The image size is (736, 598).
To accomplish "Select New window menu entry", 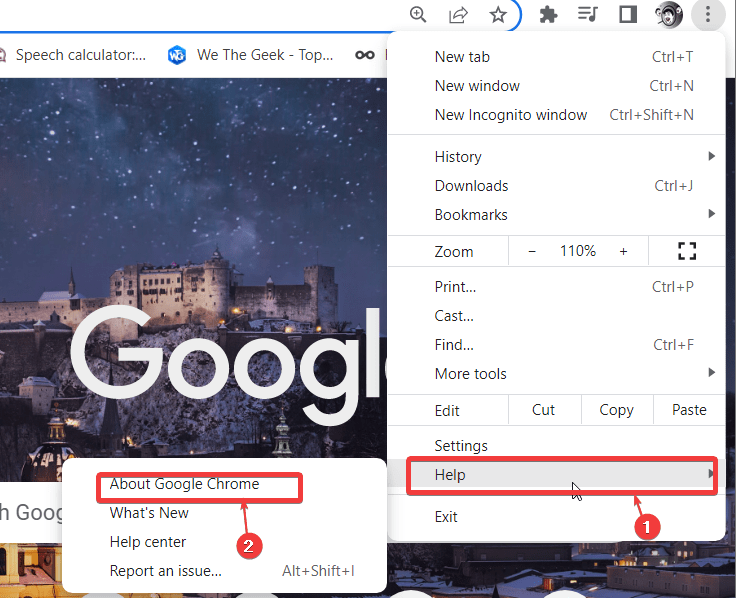I will (x=556, y=86).
